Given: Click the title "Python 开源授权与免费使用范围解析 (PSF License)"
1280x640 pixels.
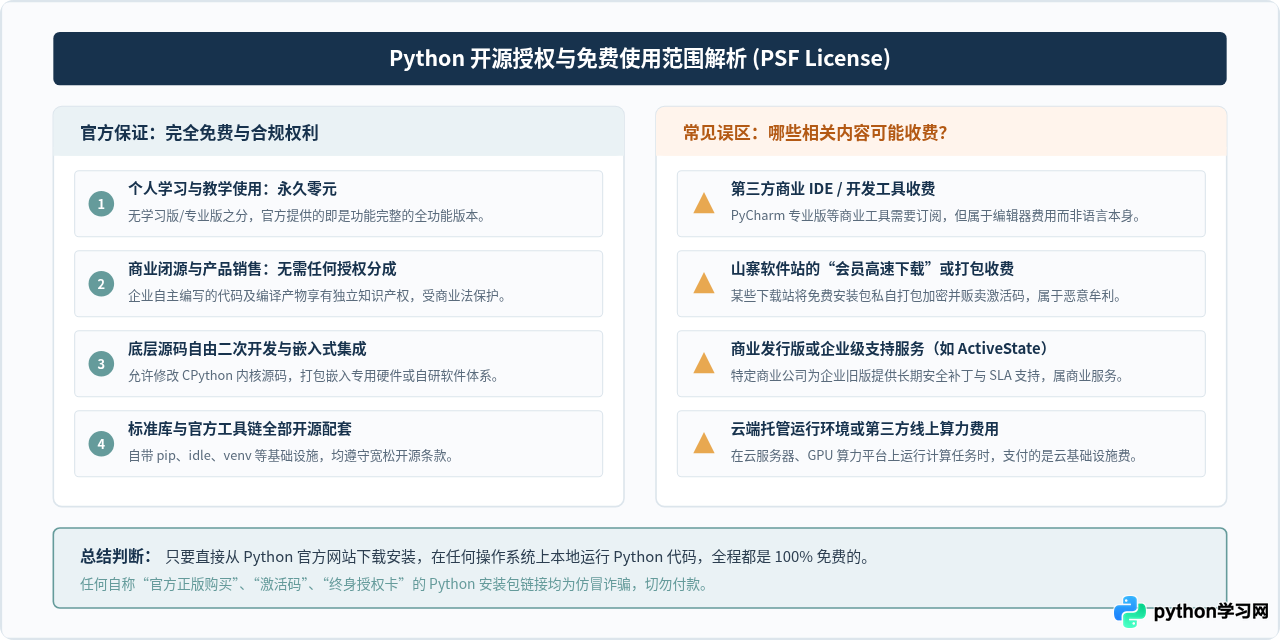Looking at the screenshot, I should [640, 58].
